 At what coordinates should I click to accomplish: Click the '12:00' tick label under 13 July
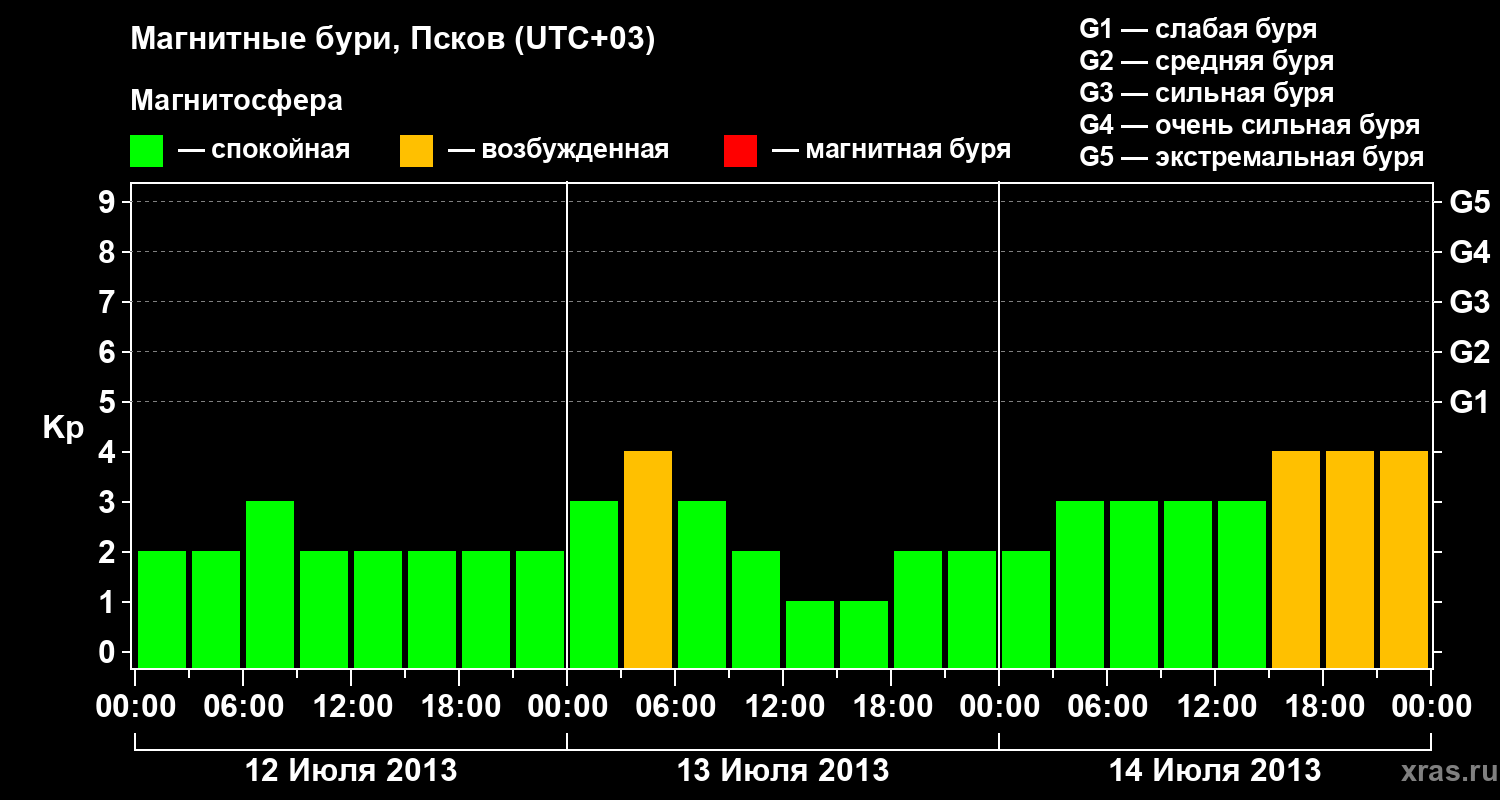click(783, 707)
